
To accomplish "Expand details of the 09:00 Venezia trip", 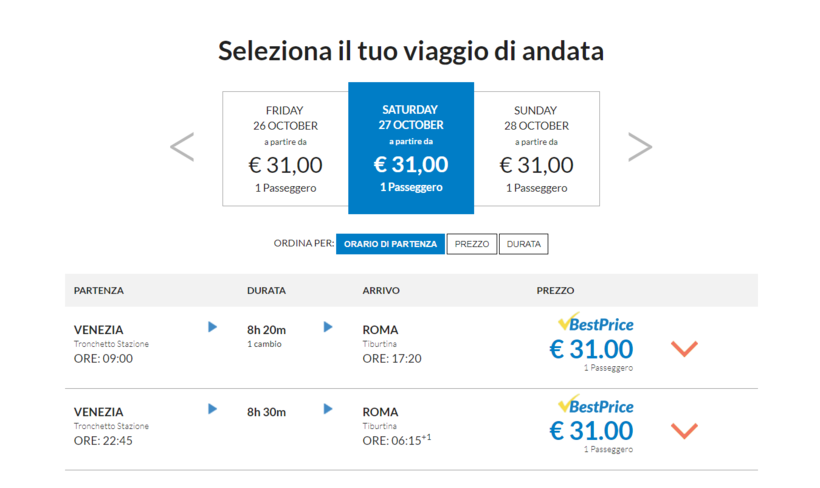I will coord(684,349).
